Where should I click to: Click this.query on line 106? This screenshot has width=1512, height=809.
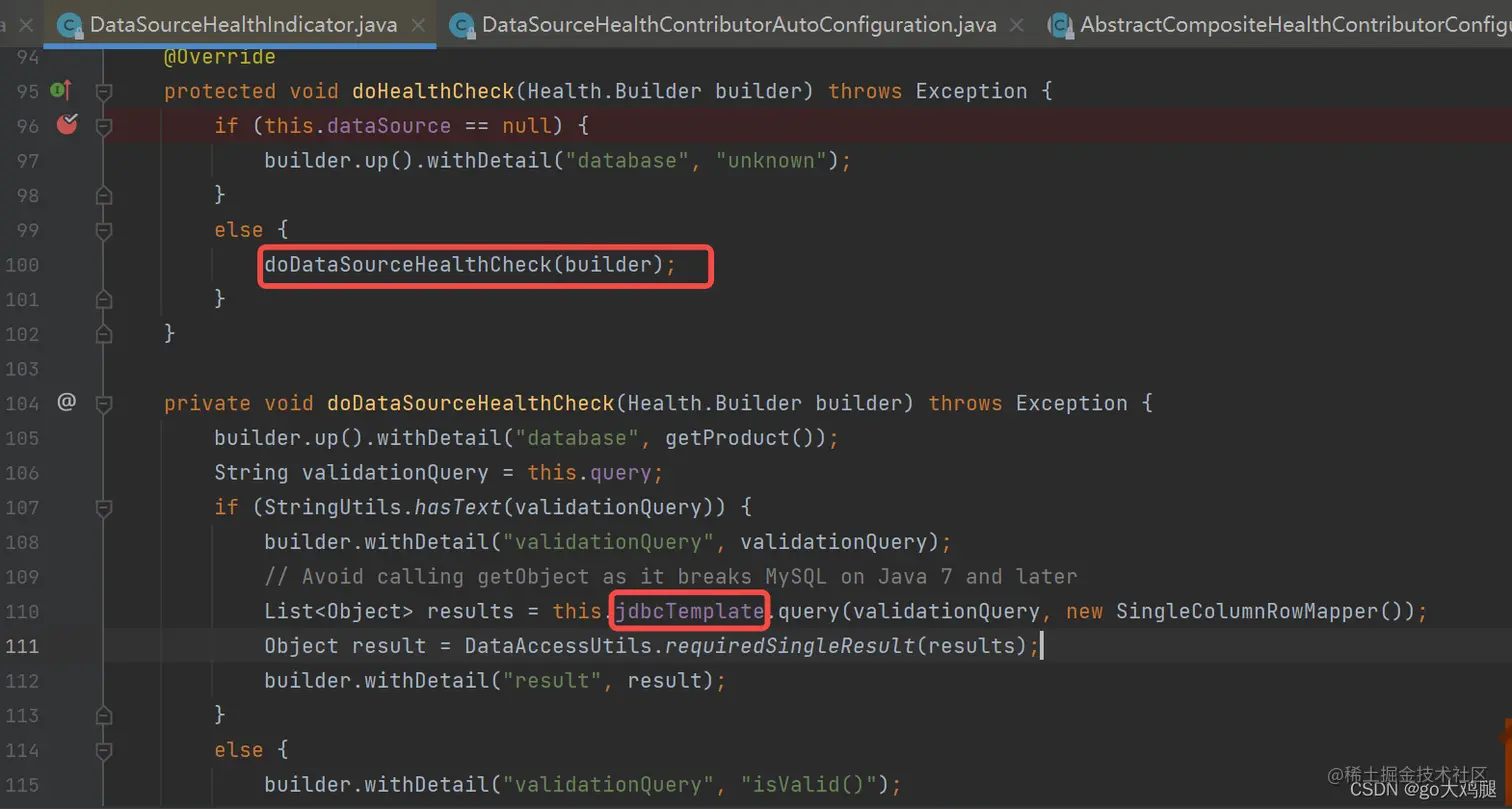[x=589, y=472]
